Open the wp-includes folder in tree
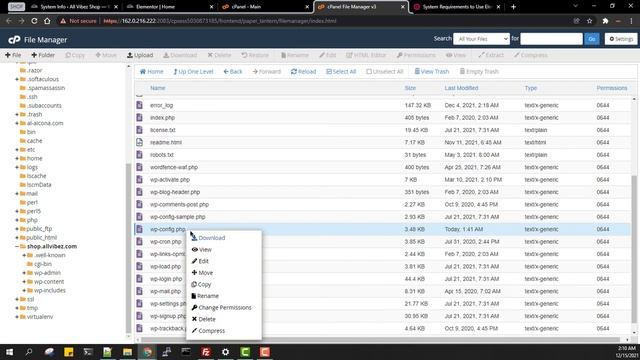Viewport: 640px width, 360px height. (x=50, y=290)
